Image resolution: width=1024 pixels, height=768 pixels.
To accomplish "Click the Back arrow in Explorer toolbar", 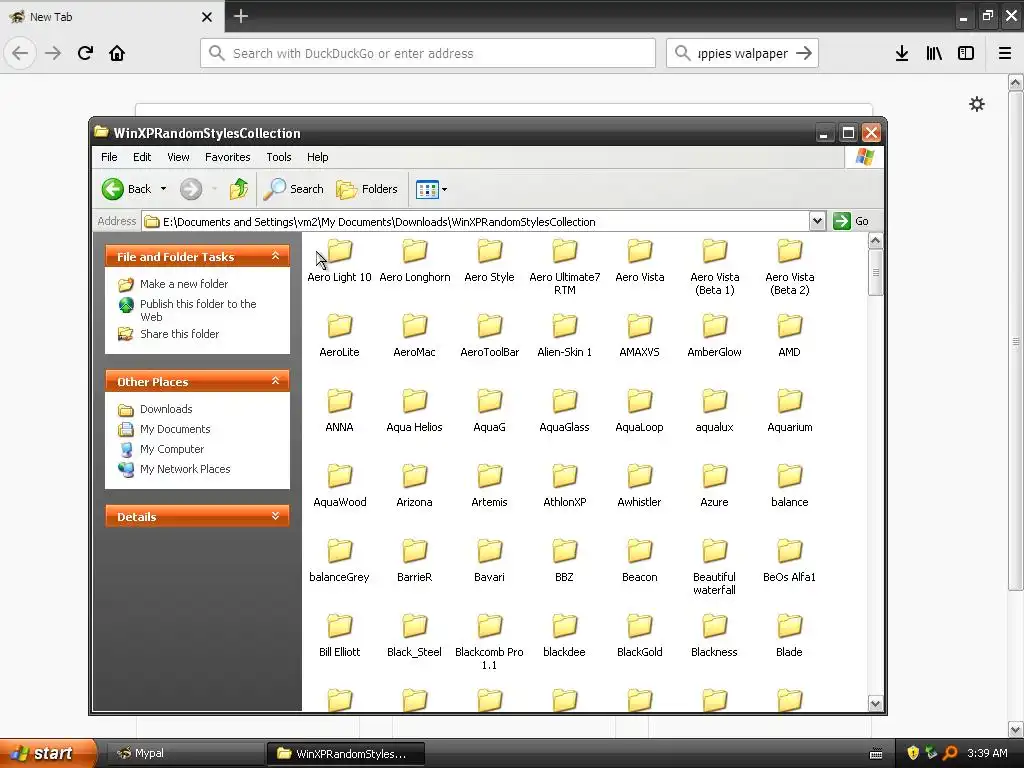I will click(x=112, y=189).
